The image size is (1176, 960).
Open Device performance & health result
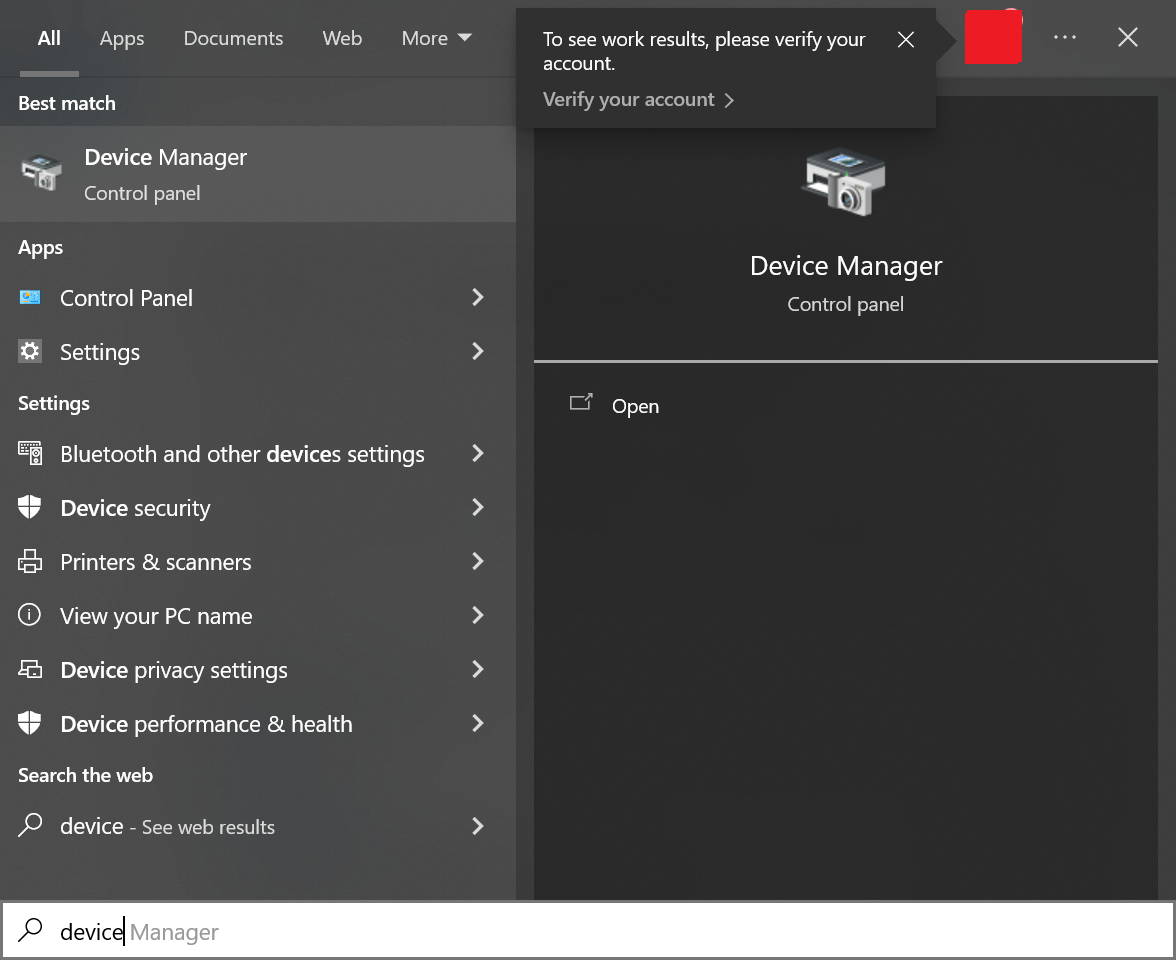(257, 724)
